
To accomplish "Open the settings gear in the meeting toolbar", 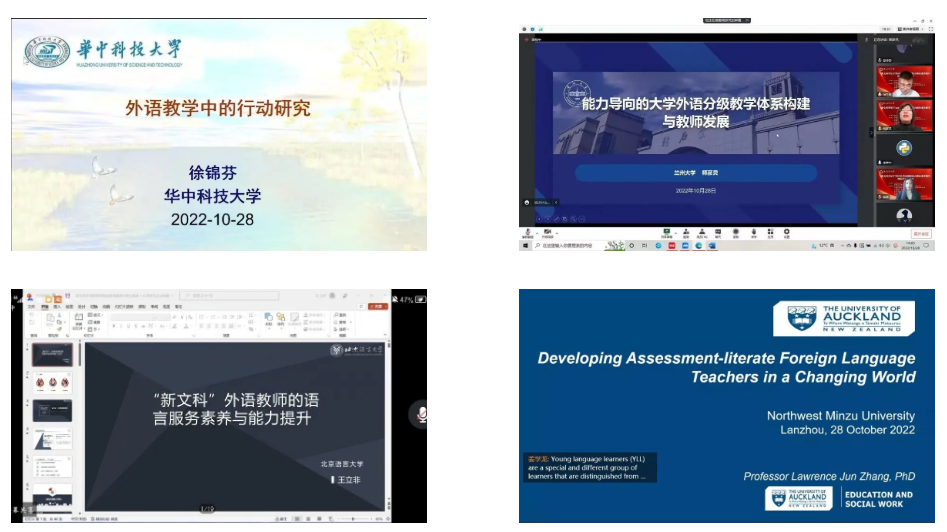I will pos(786,233).
